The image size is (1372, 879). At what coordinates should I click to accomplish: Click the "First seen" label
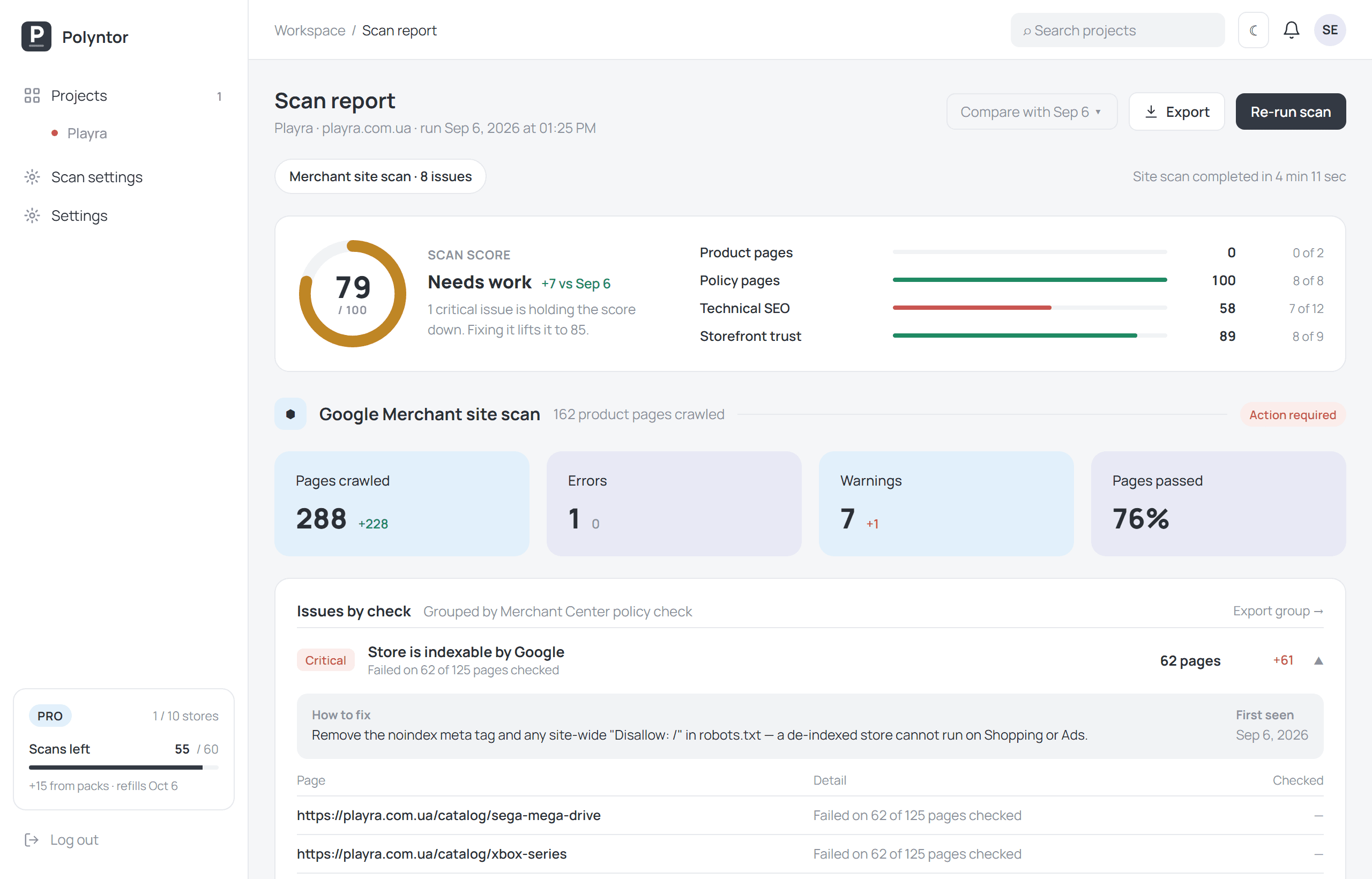coord(1265,714)
